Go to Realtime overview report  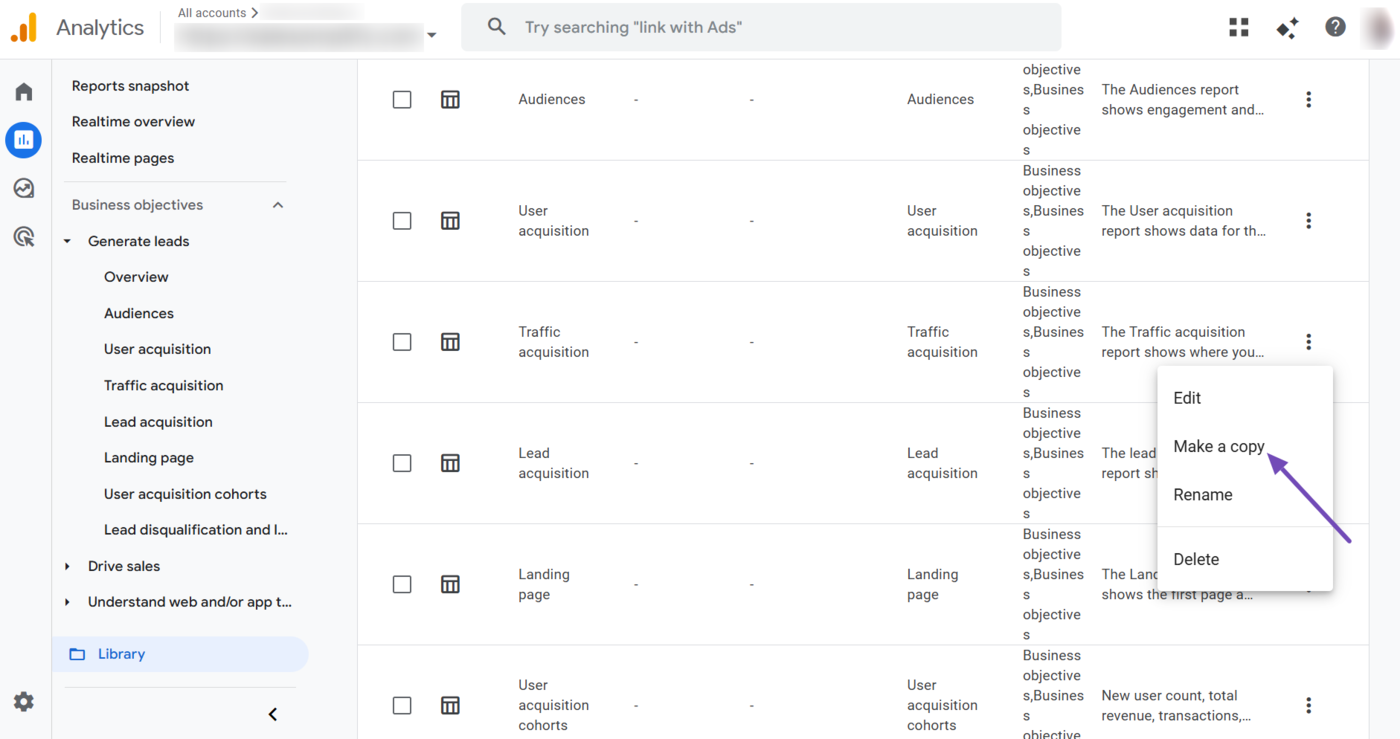tap(133, 122)
